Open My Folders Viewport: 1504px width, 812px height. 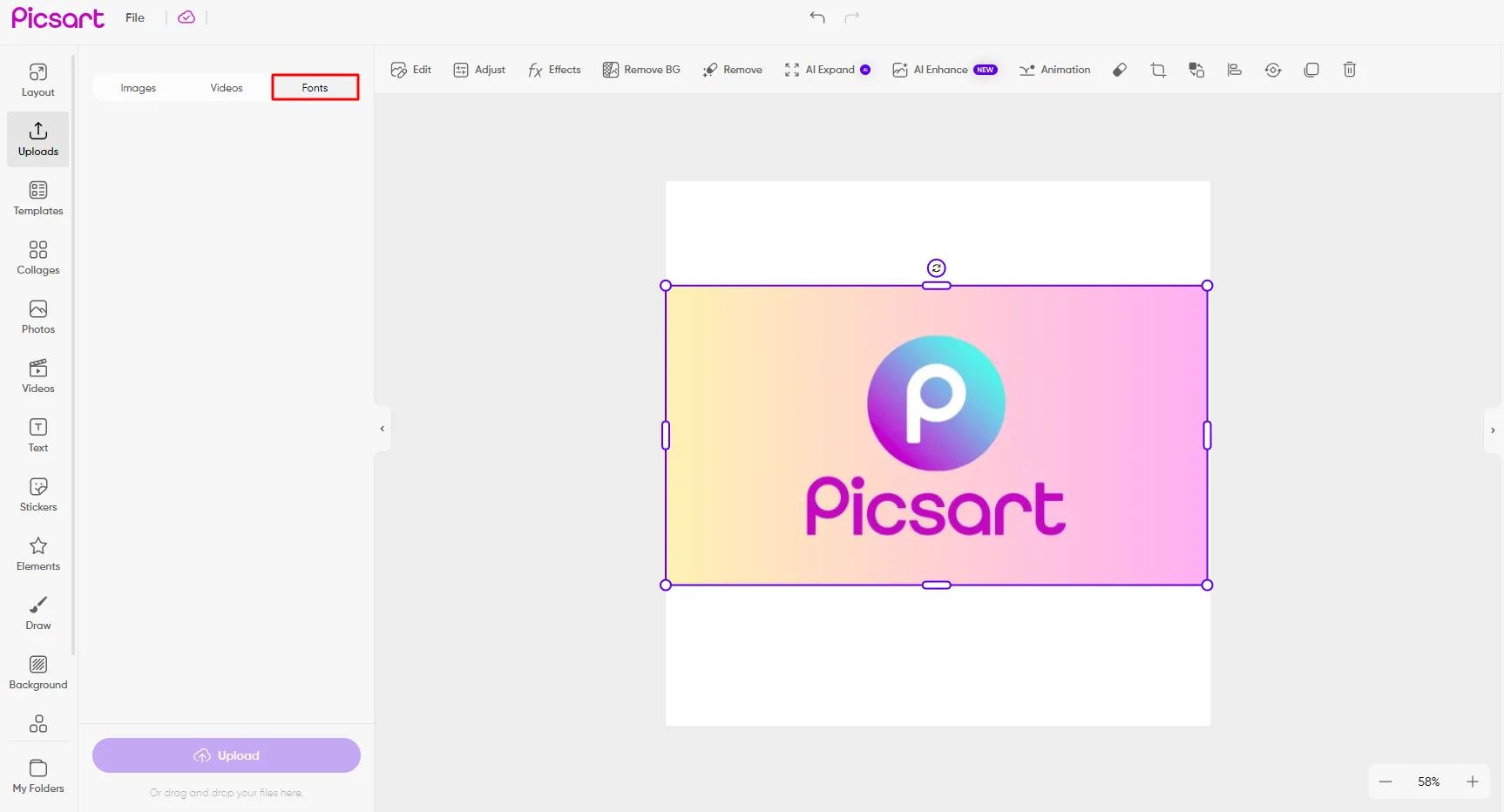pos(38,776)
